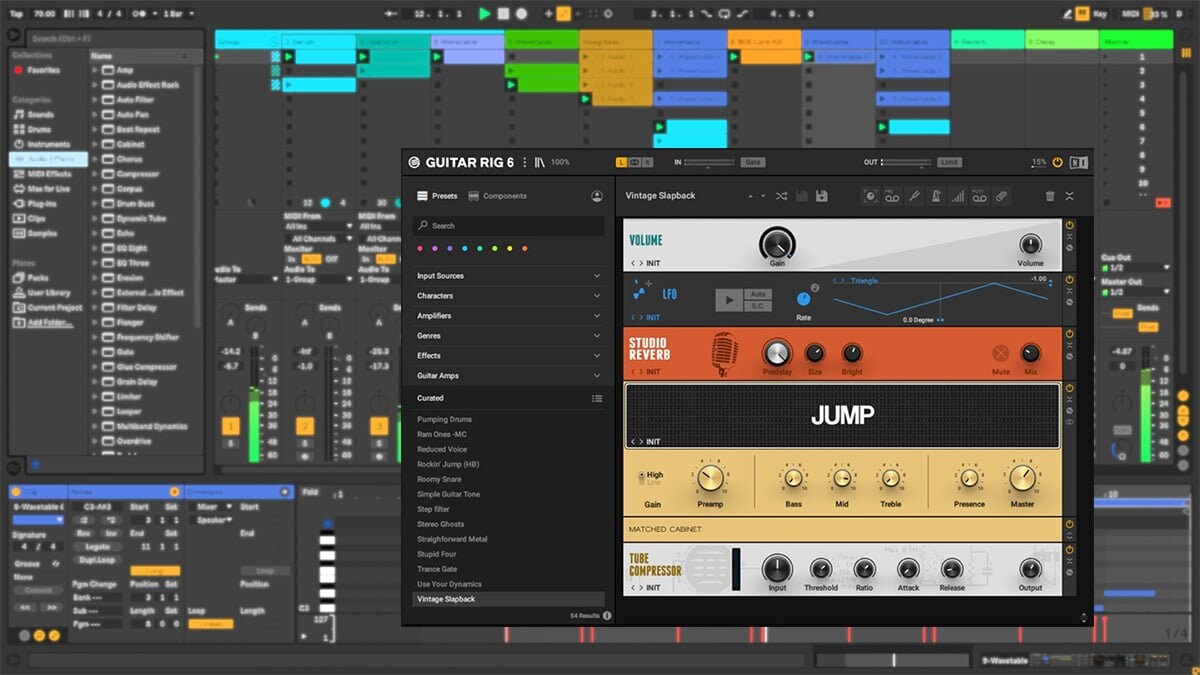The image size is (1200, 675).
Task: Open the Pre Tapedeck tool
Action: 892,196
